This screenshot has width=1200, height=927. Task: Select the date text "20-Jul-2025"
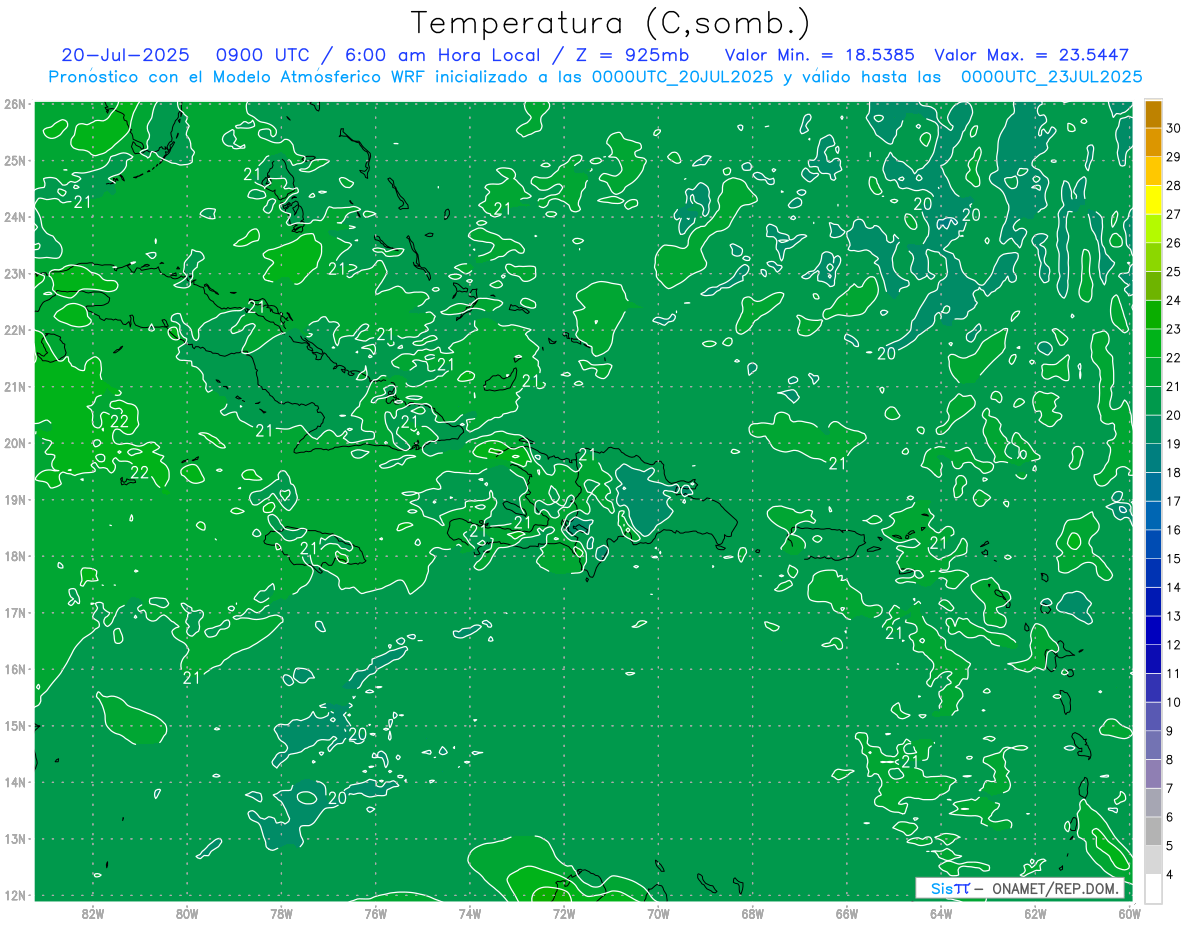(x=125, y=55)
